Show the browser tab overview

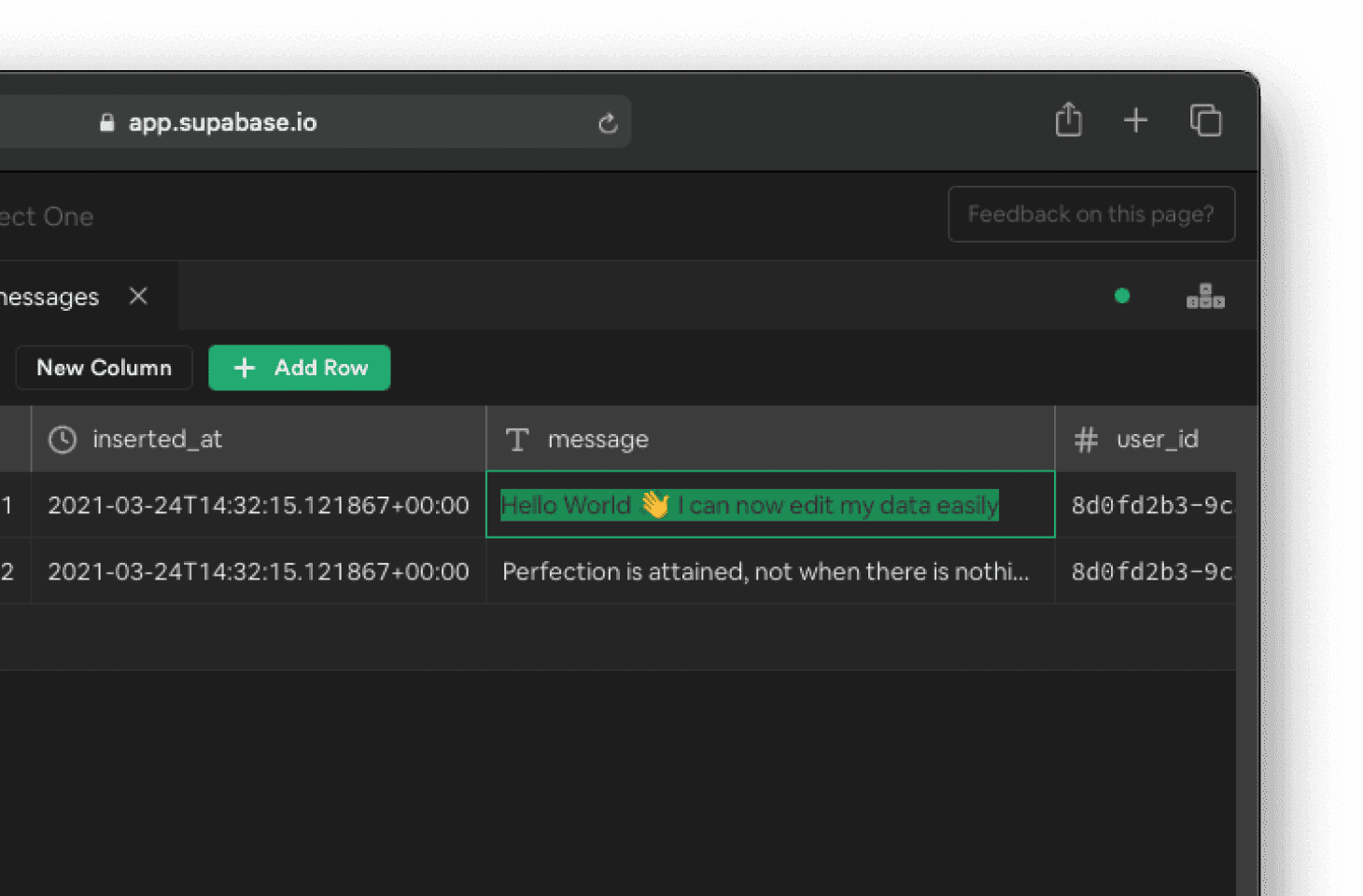tap(1206, 120)
